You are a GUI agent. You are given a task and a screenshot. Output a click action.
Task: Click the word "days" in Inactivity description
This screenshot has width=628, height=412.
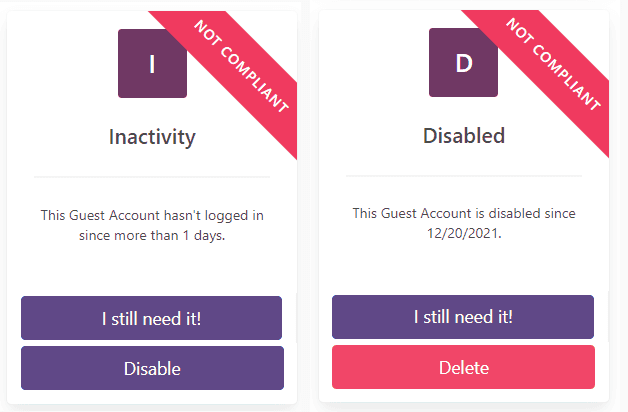(209, 236)
